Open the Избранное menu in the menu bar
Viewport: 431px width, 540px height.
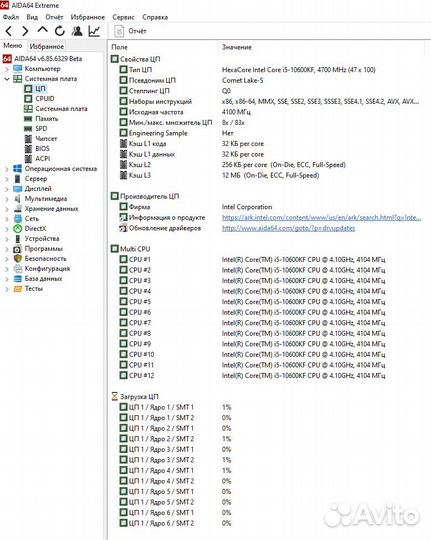point(88,17)
